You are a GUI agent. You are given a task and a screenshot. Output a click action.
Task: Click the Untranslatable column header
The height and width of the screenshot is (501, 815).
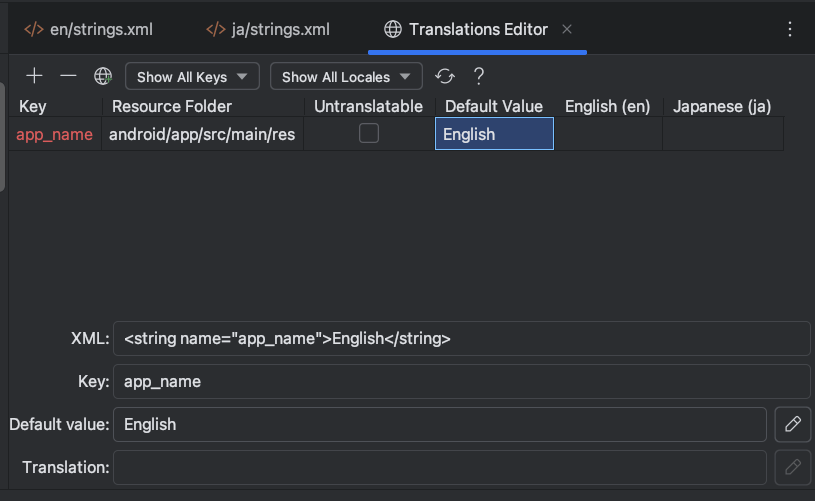[369, 107]
